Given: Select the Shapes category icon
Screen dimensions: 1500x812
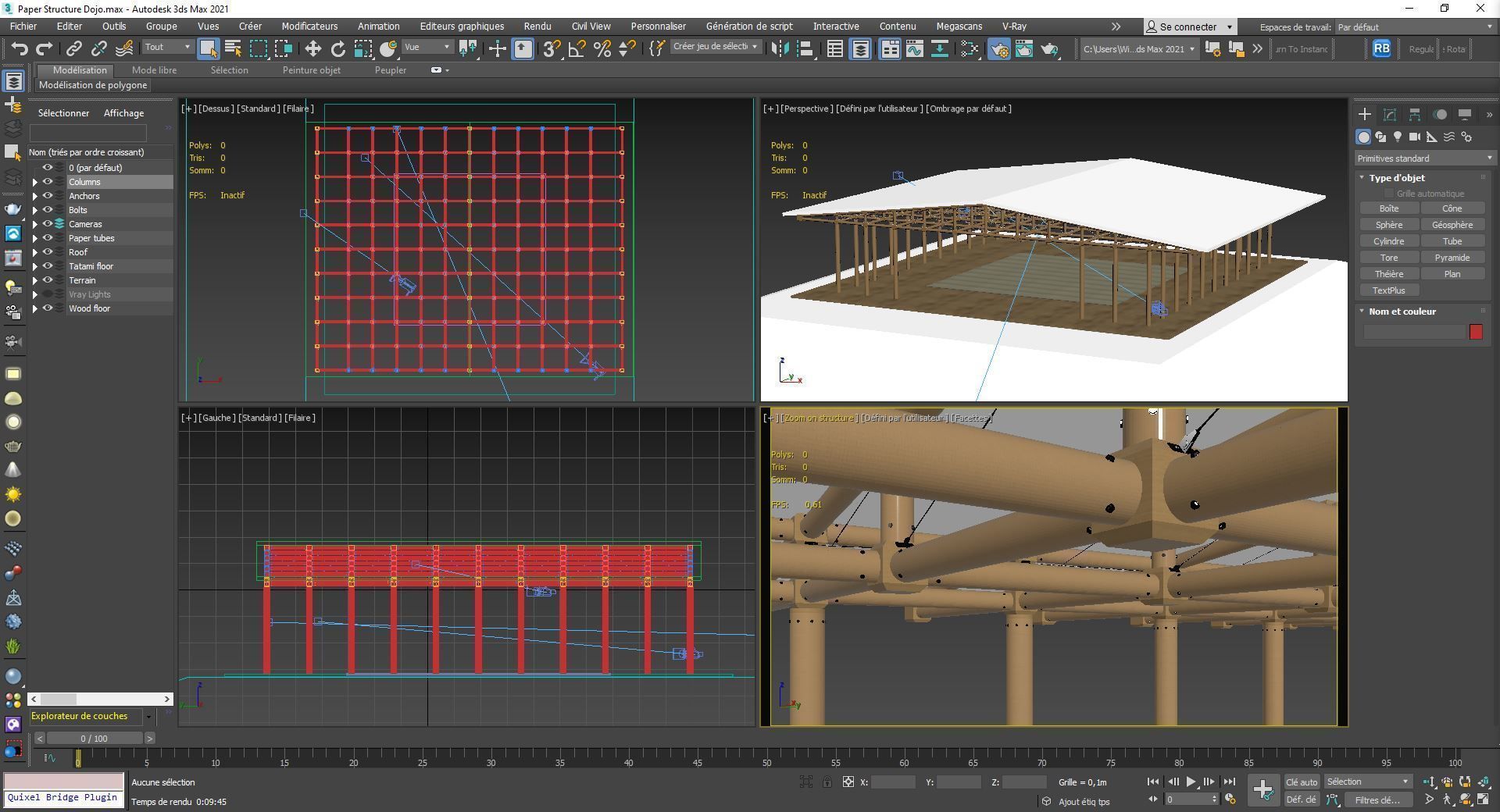Looking at the screenshot, I should [1380, 137].
